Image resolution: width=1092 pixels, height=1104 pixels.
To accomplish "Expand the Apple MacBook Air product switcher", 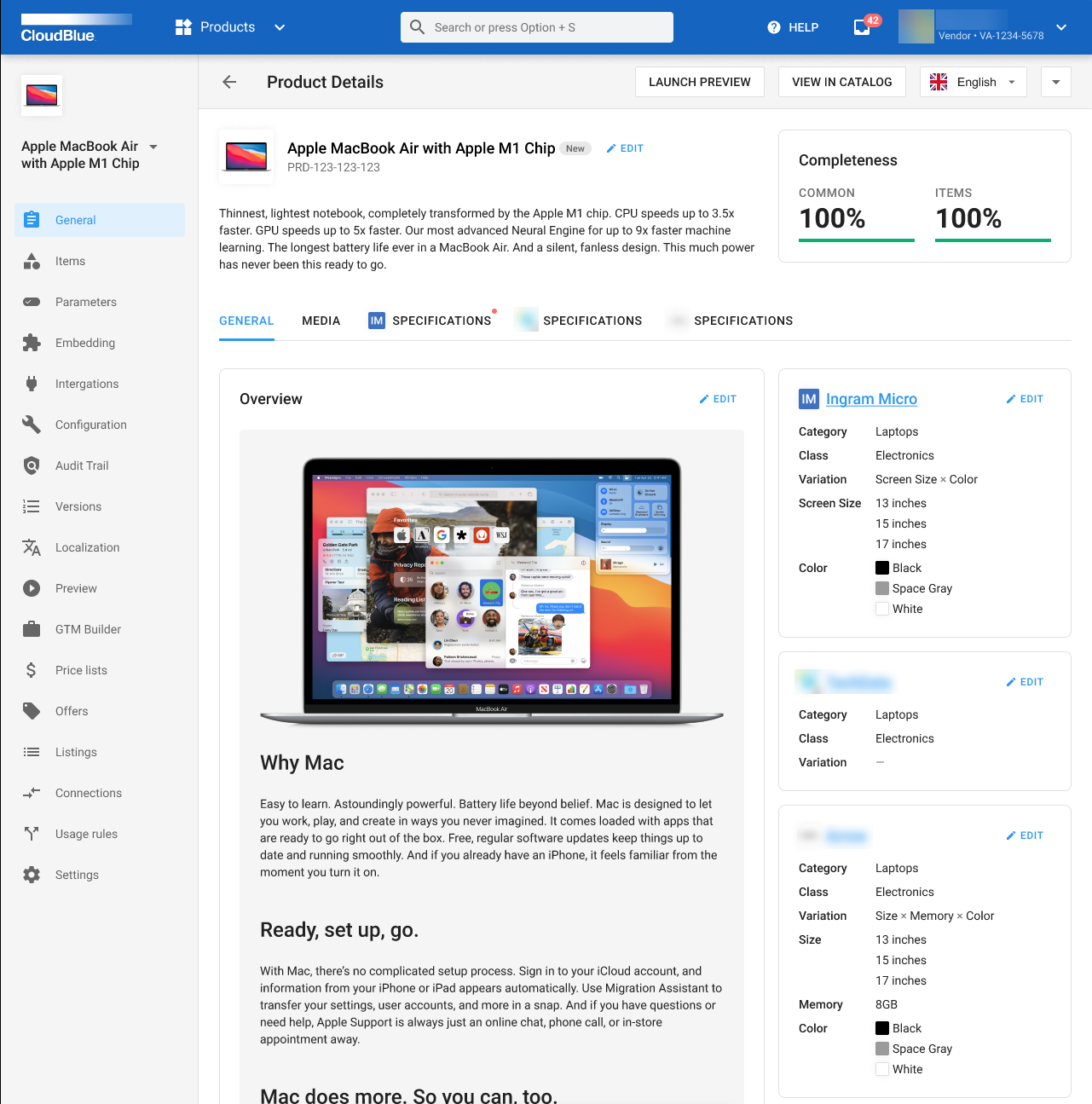I will 153,147.
